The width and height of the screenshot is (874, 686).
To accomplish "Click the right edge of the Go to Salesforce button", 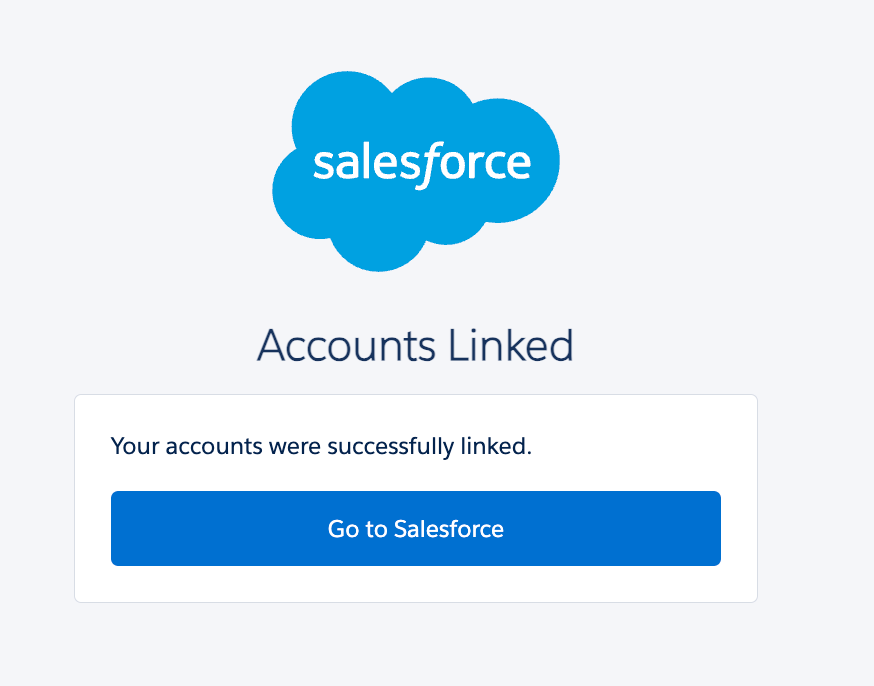I will [x=713, y=529].
